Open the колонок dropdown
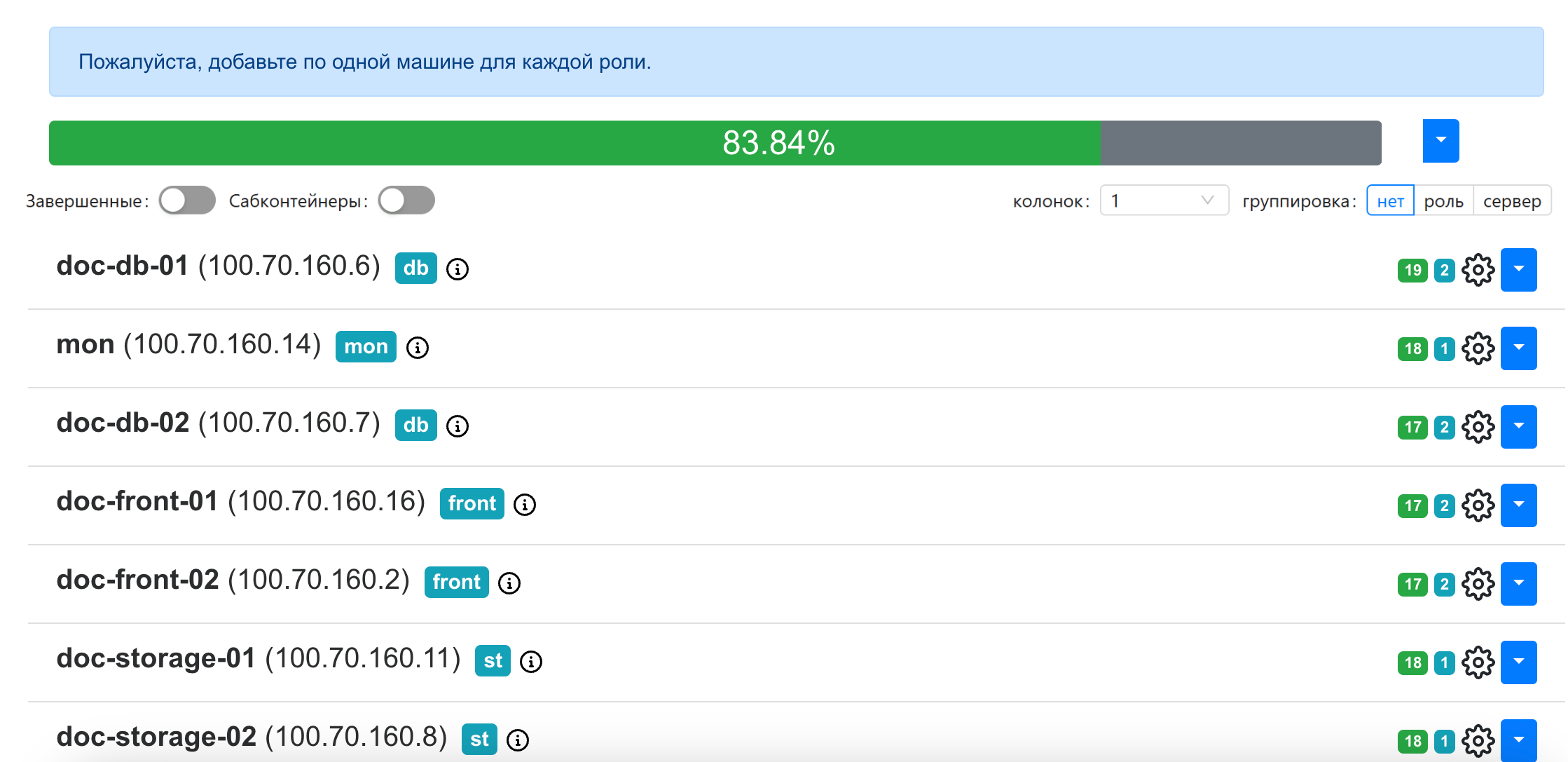 tap(1164, 200)
